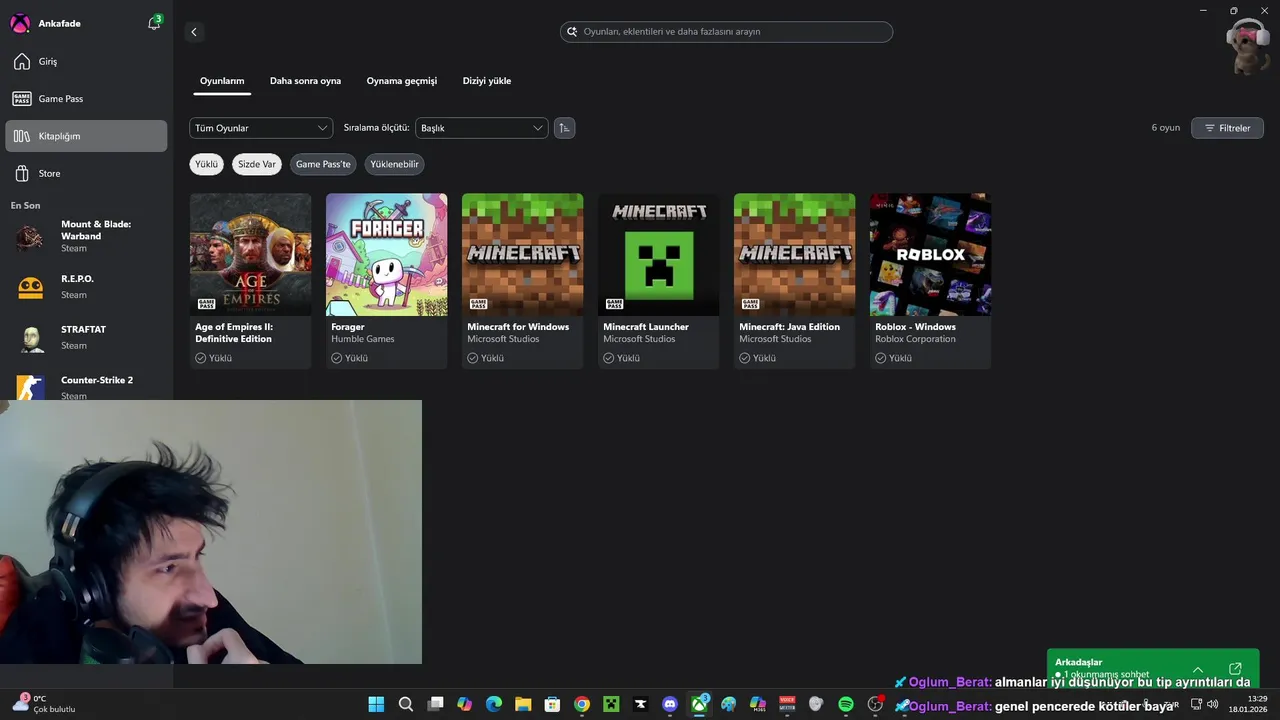Open the Tüm Oyunlar dropdown
This screenshot has width=1280, height=720.
tap(261, 128)
